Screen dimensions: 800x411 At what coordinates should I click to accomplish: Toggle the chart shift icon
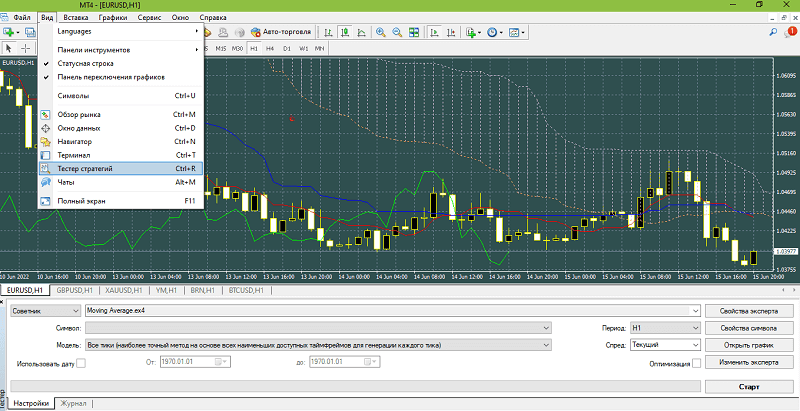tap(451, 32)
